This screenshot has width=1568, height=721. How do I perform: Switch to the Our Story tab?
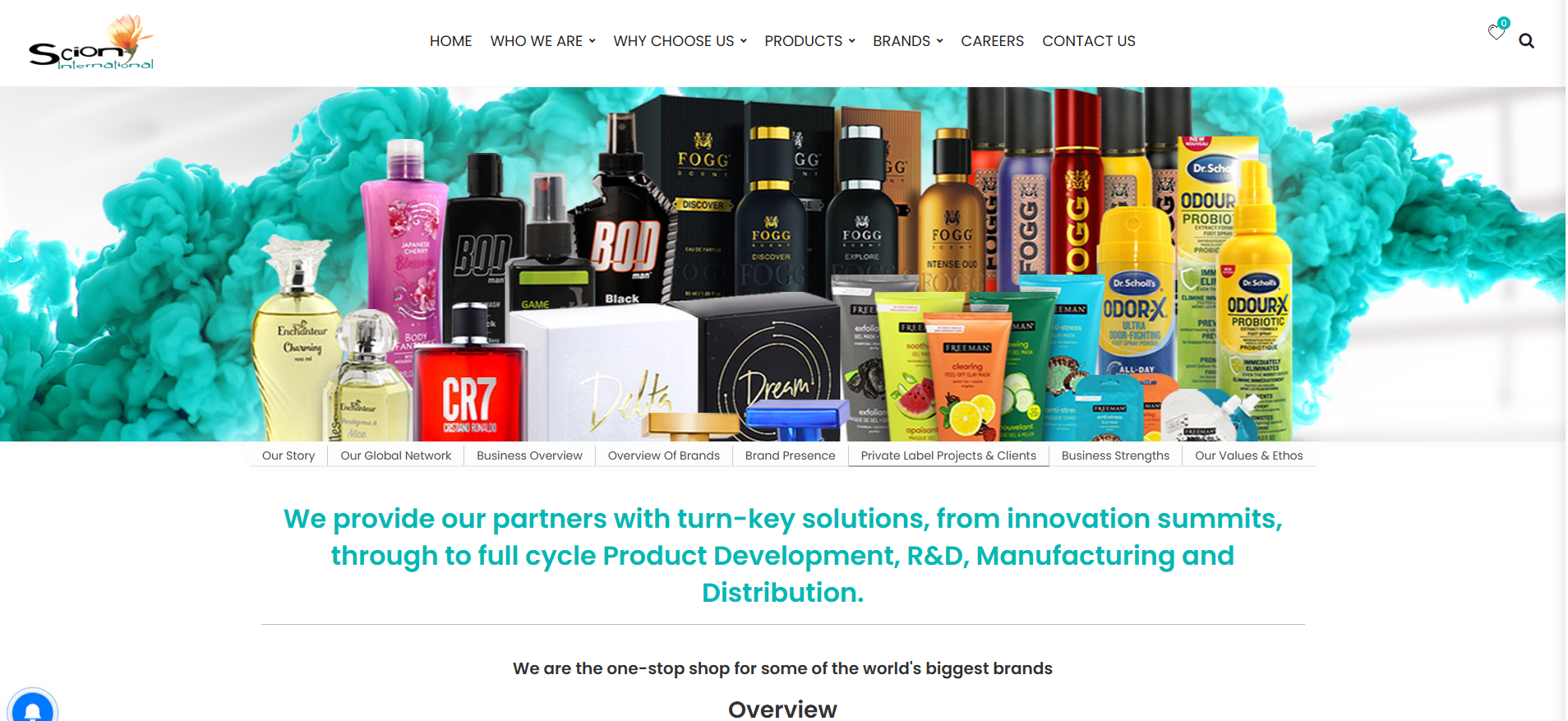coord(288,455)
